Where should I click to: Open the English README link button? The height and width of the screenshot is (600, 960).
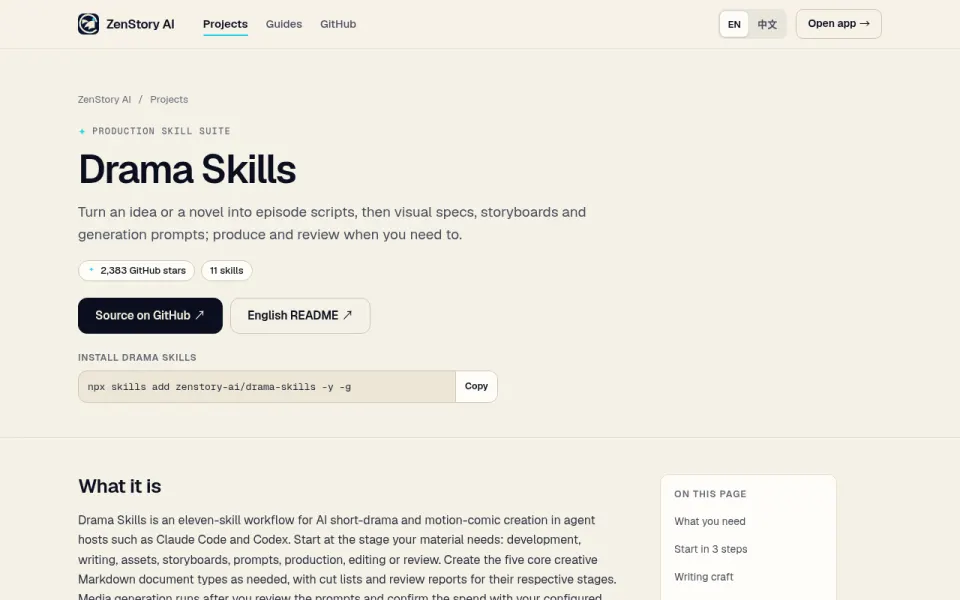point(300,316)
